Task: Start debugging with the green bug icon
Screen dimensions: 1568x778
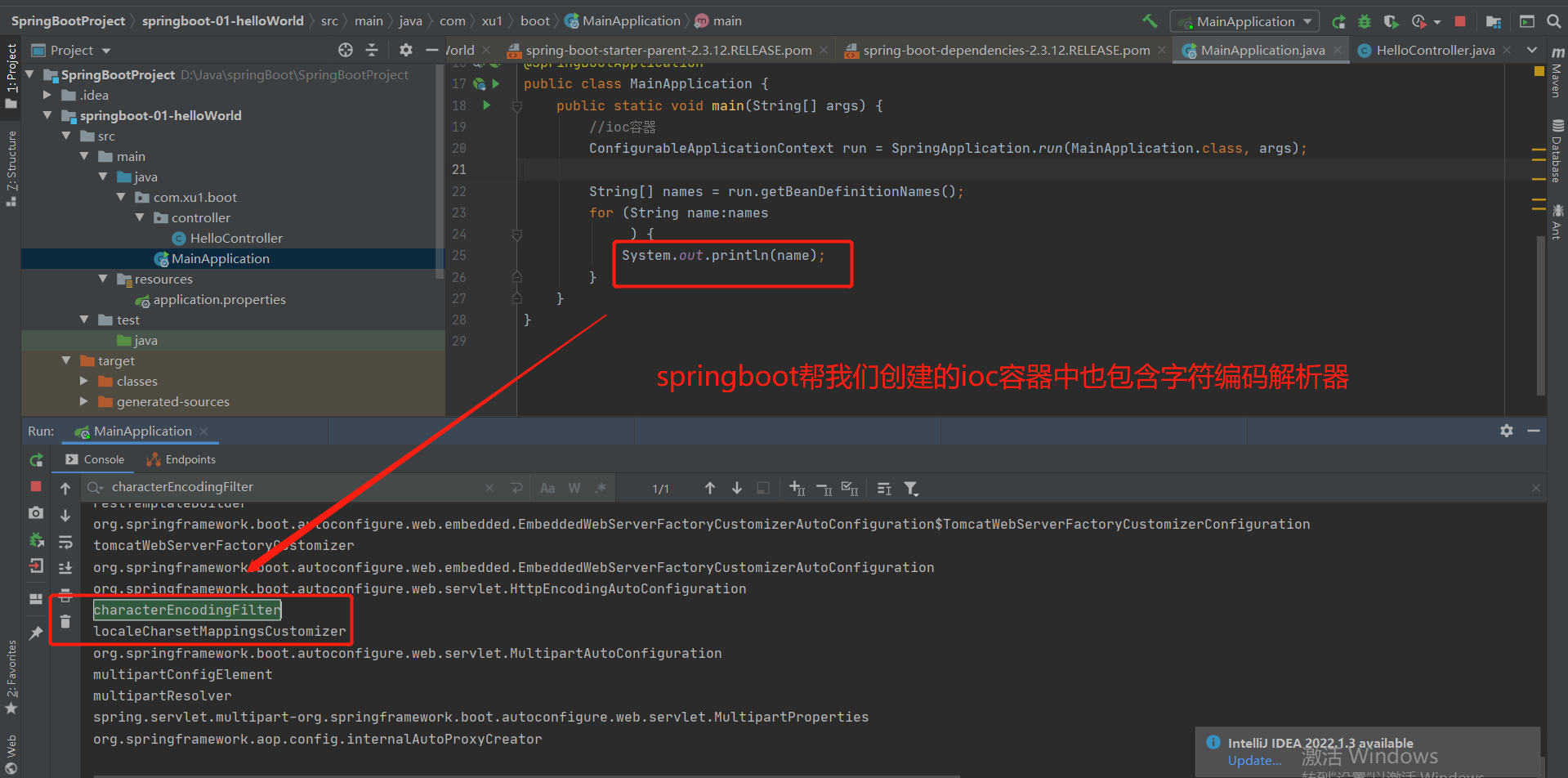Action: click(1365, 21)
